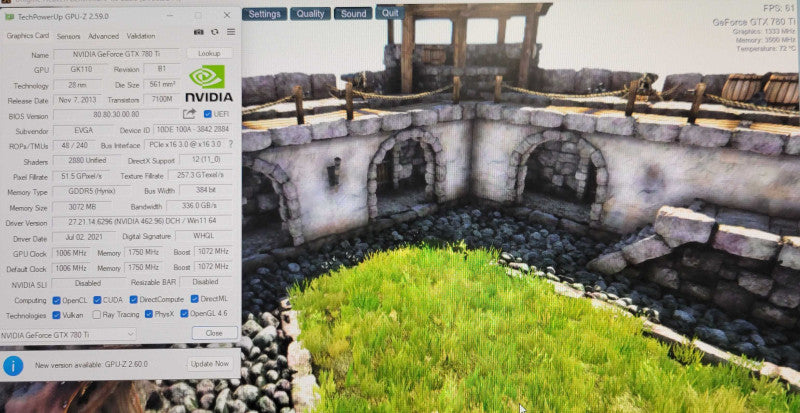Click the EVGA Subvendor value
Screen dimensions: 800x413
[83, 131]
